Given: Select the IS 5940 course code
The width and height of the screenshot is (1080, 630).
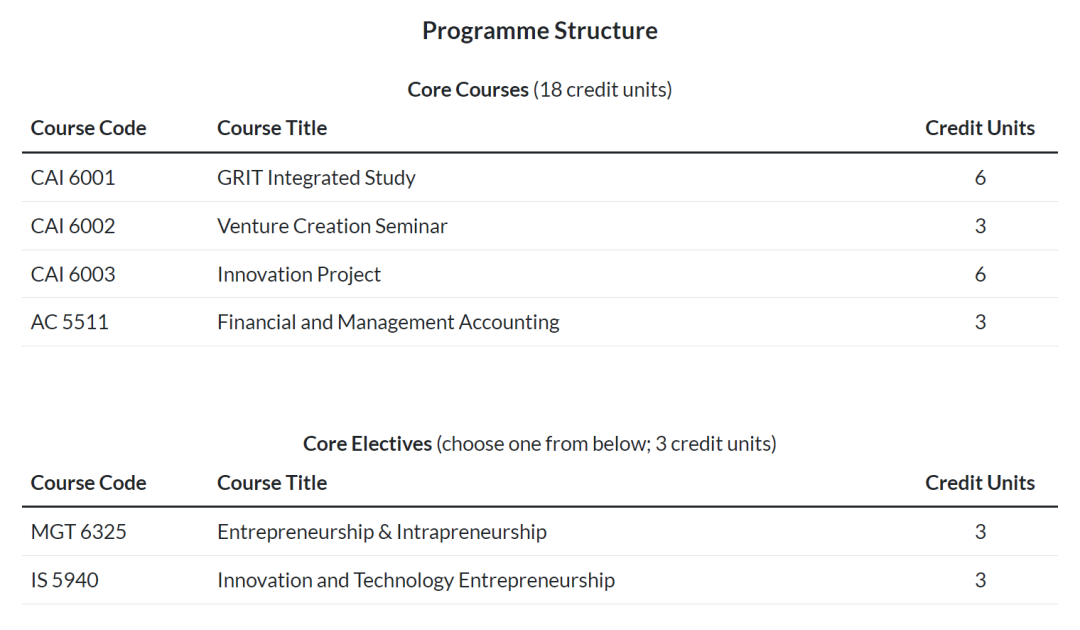Looking at the screenshot, I should point(65,580).
